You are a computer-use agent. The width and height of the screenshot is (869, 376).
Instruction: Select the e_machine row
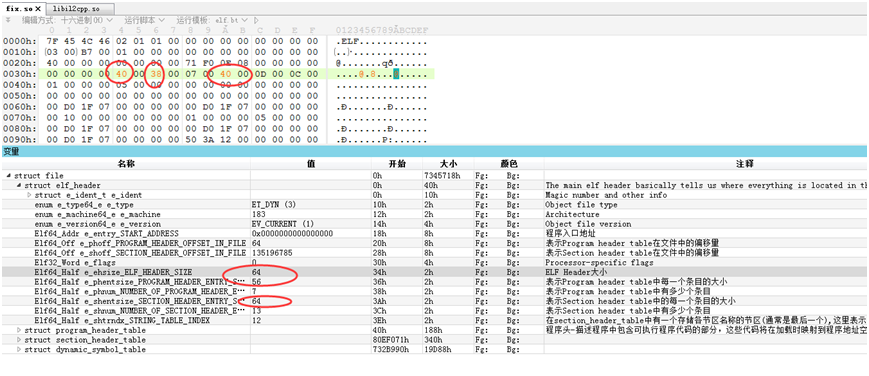[434, 214]
